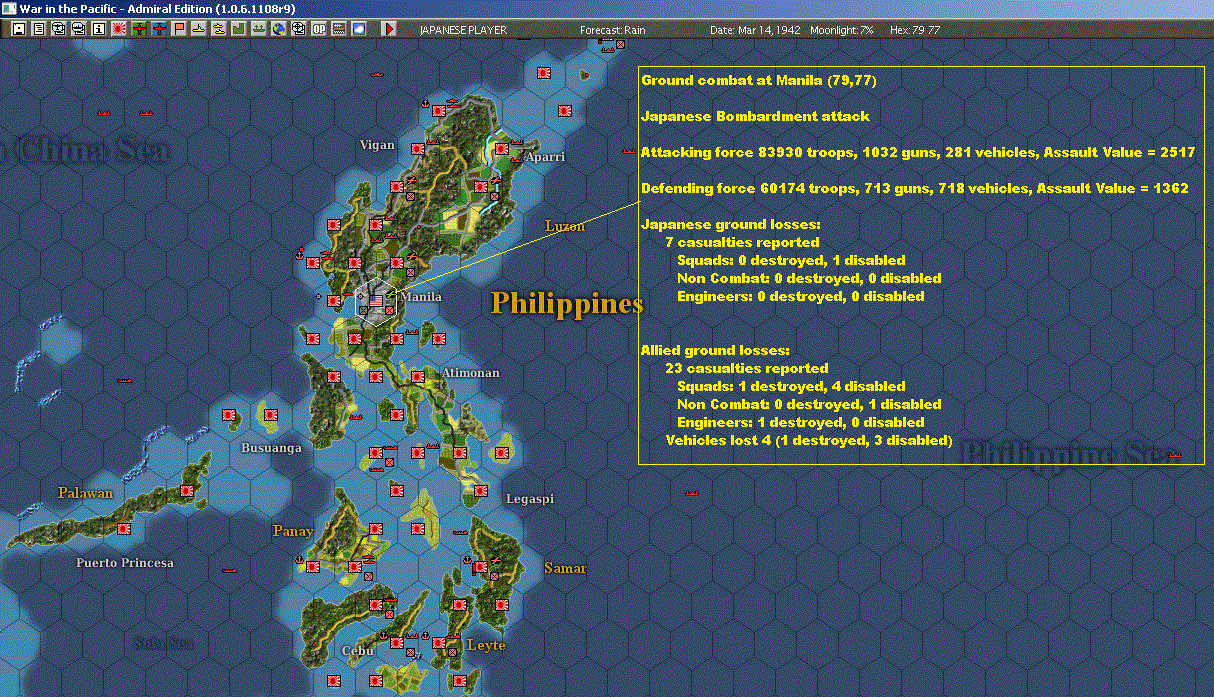Click the save game disk icon
1214x697 pixels.
click(x=19, y=29)
